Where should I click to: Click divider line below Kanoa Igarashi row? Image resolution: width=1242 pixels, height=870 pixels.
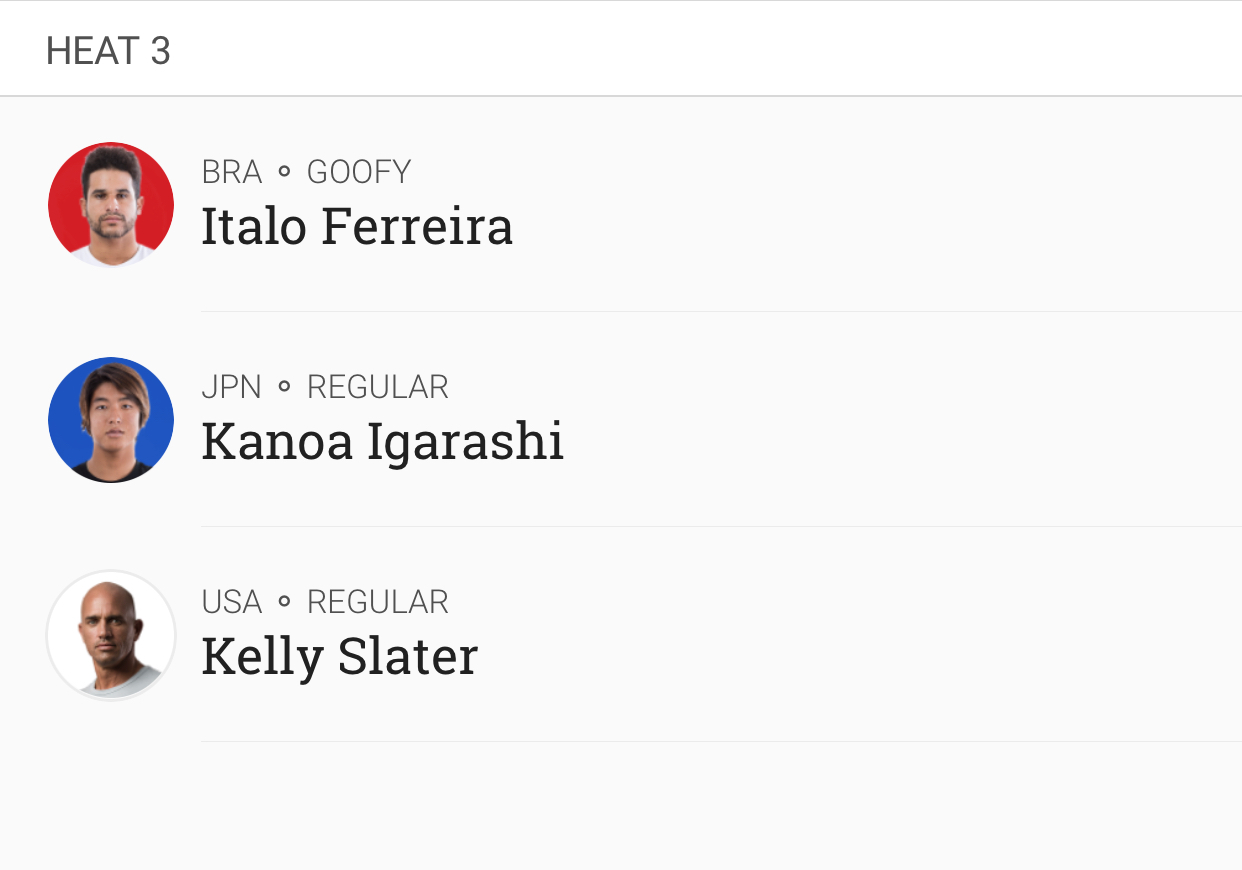720,526
